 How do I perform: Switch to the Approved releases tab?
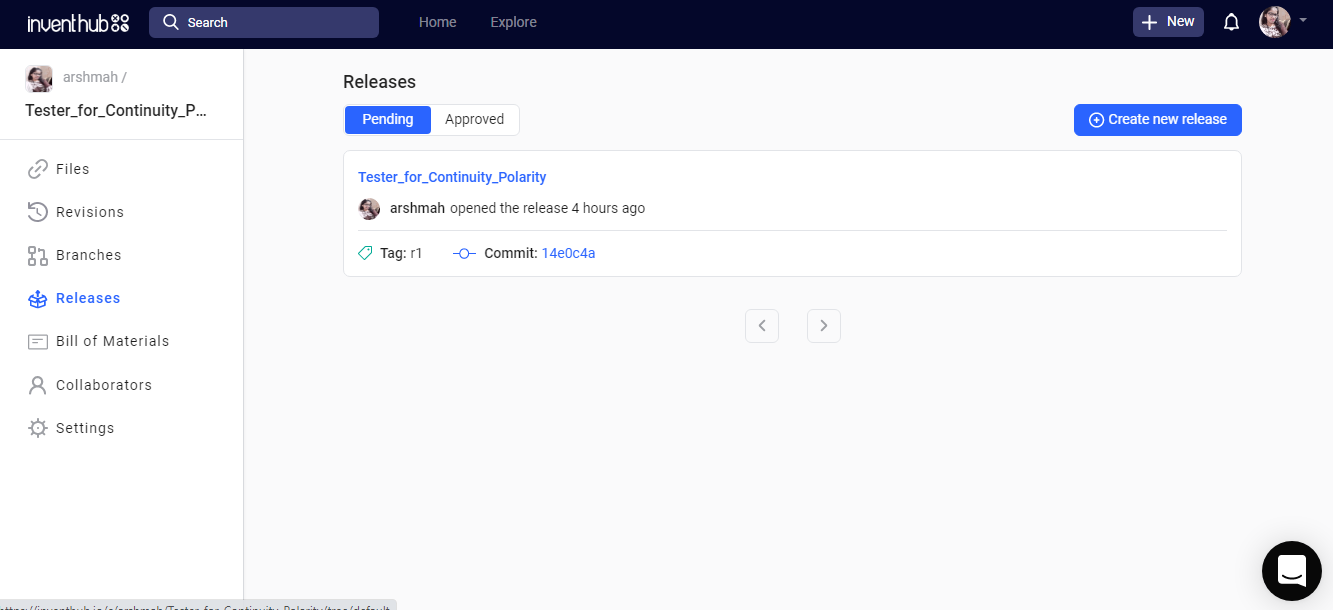474,120
